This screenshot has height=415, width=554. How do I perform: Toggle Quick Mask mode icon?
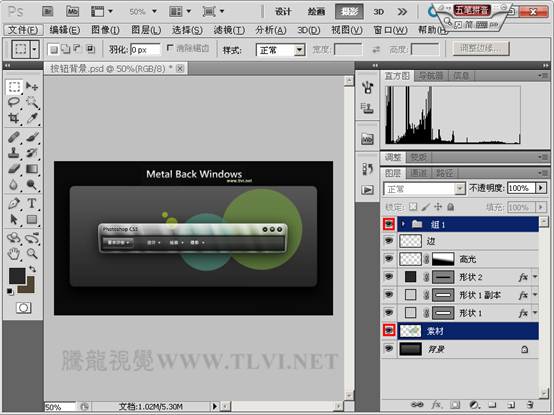[23, 308]
